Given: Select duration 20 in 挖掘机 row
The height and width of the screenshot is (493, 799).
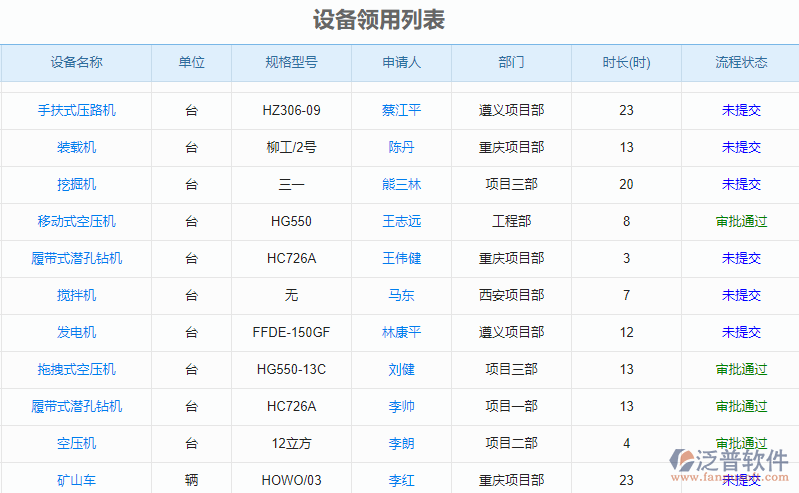Looking at the screenshot, I should (x=626, y=184).
